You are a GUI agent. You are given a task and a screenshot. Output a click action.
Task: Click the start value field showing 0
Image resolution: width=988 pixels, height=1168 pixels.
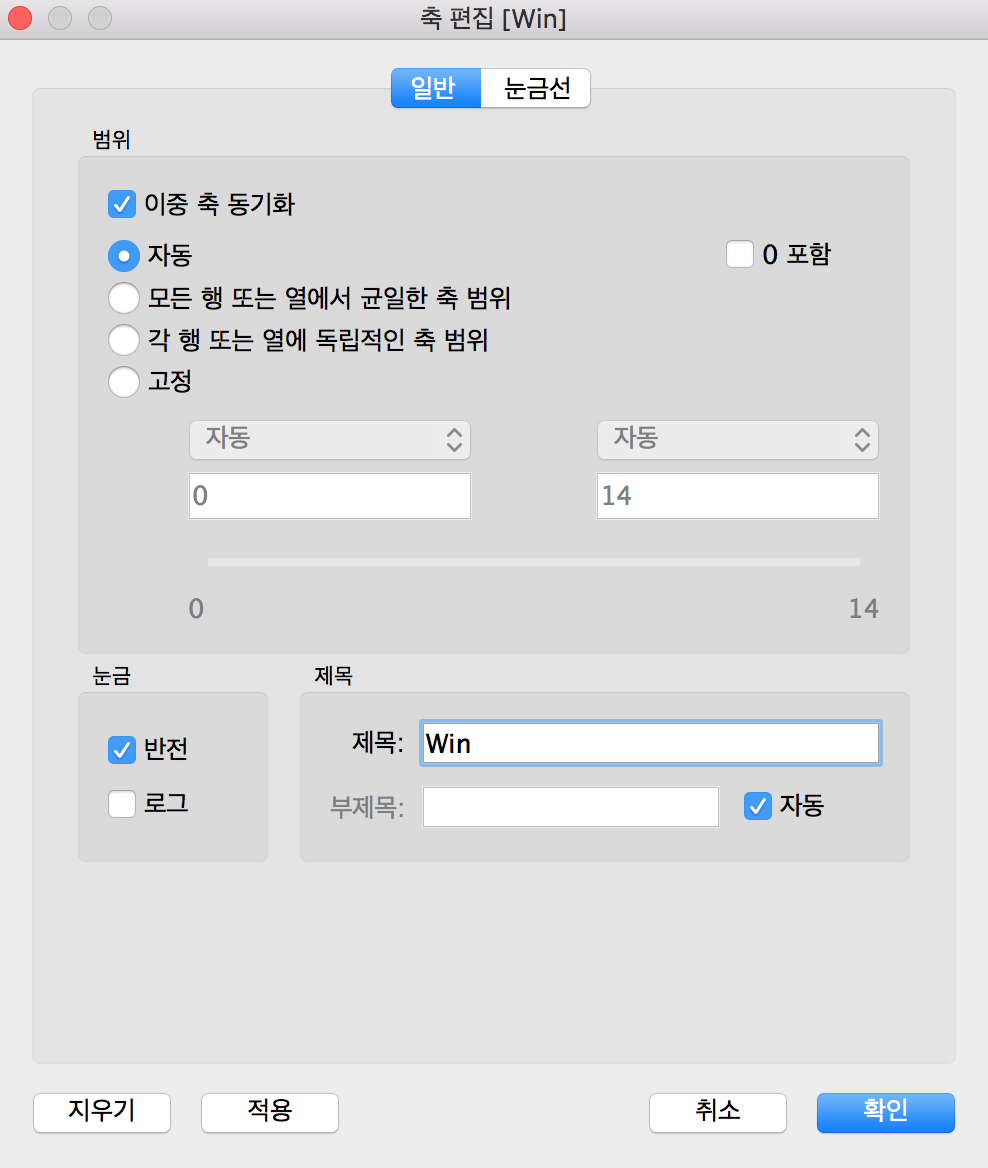click(329, 496)
